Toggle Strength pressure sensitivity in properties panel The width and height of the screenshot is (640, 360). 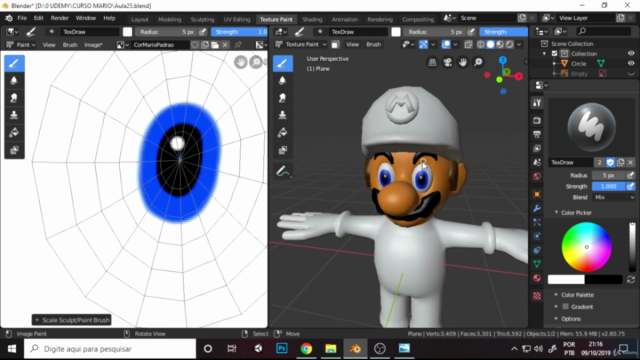pos(631,186)
